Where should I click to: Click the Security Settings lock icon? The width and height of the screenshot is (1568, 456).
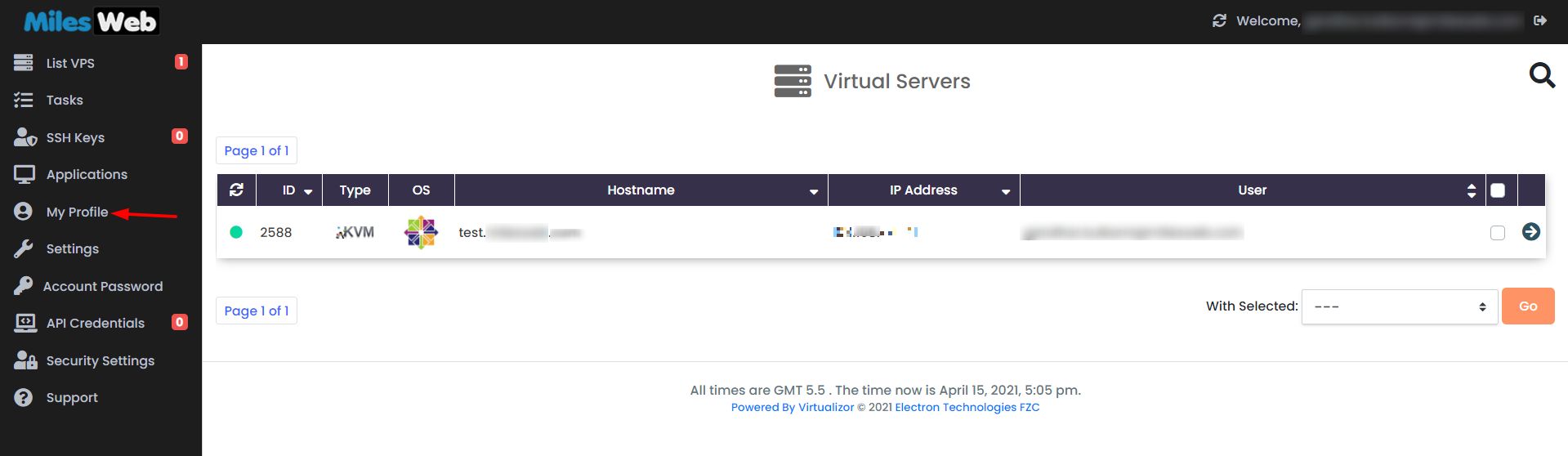pos(25,360)
